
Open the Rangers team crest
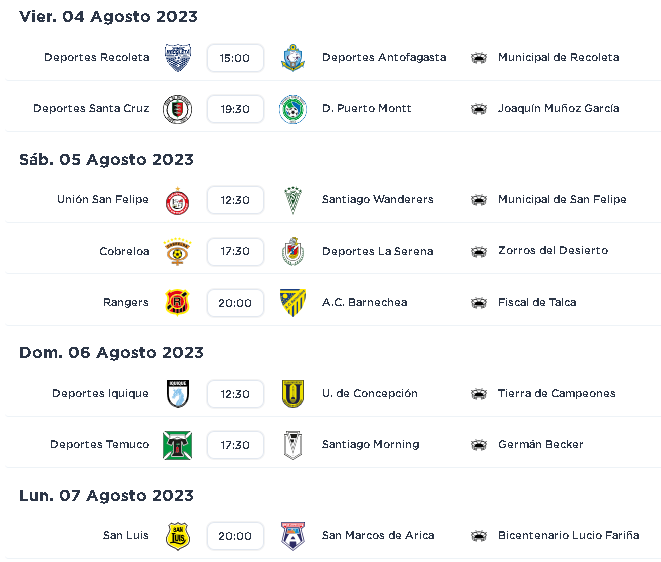click(x=177, y=303)
